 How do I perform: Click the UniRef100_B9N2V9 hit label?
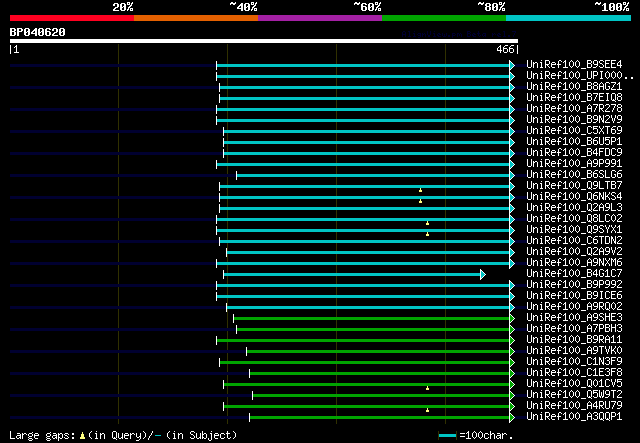(x=574, y=120)
